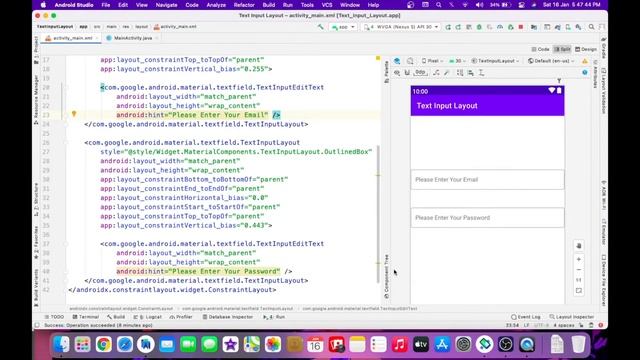Select the Design view mode

pyautogui.click(x=586, y=49)
